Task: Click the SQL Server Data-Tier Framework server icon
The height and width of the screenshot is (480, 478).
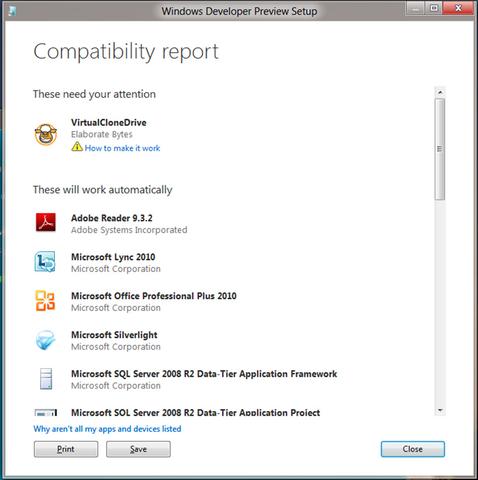Action: [46, 379]
